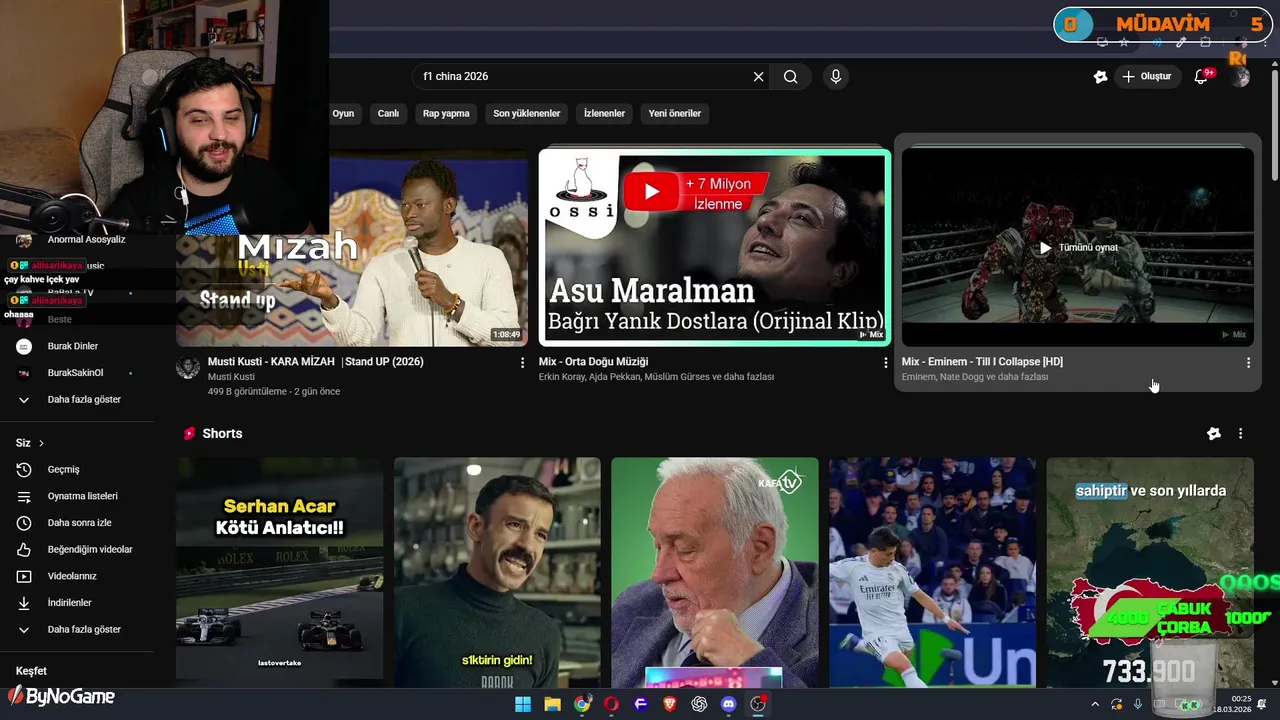1280x720 pixels.
Task: Open File Explorer from the taskbar
Action: [x=552, y=704]
